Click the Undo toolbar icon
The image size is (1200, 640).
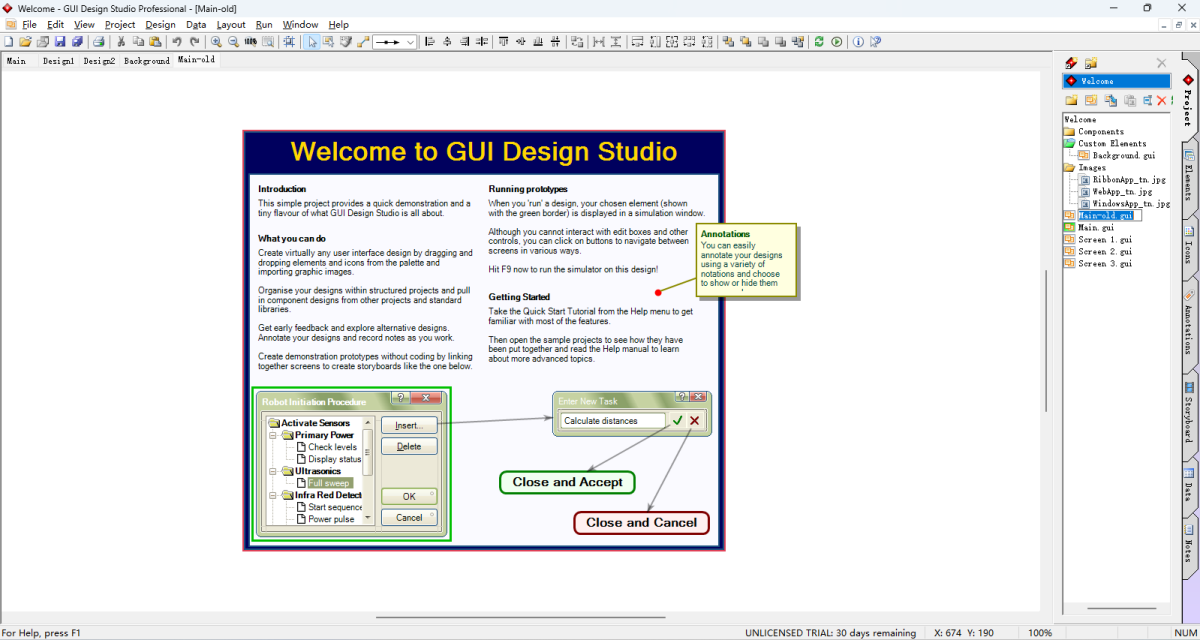(177, 42)
